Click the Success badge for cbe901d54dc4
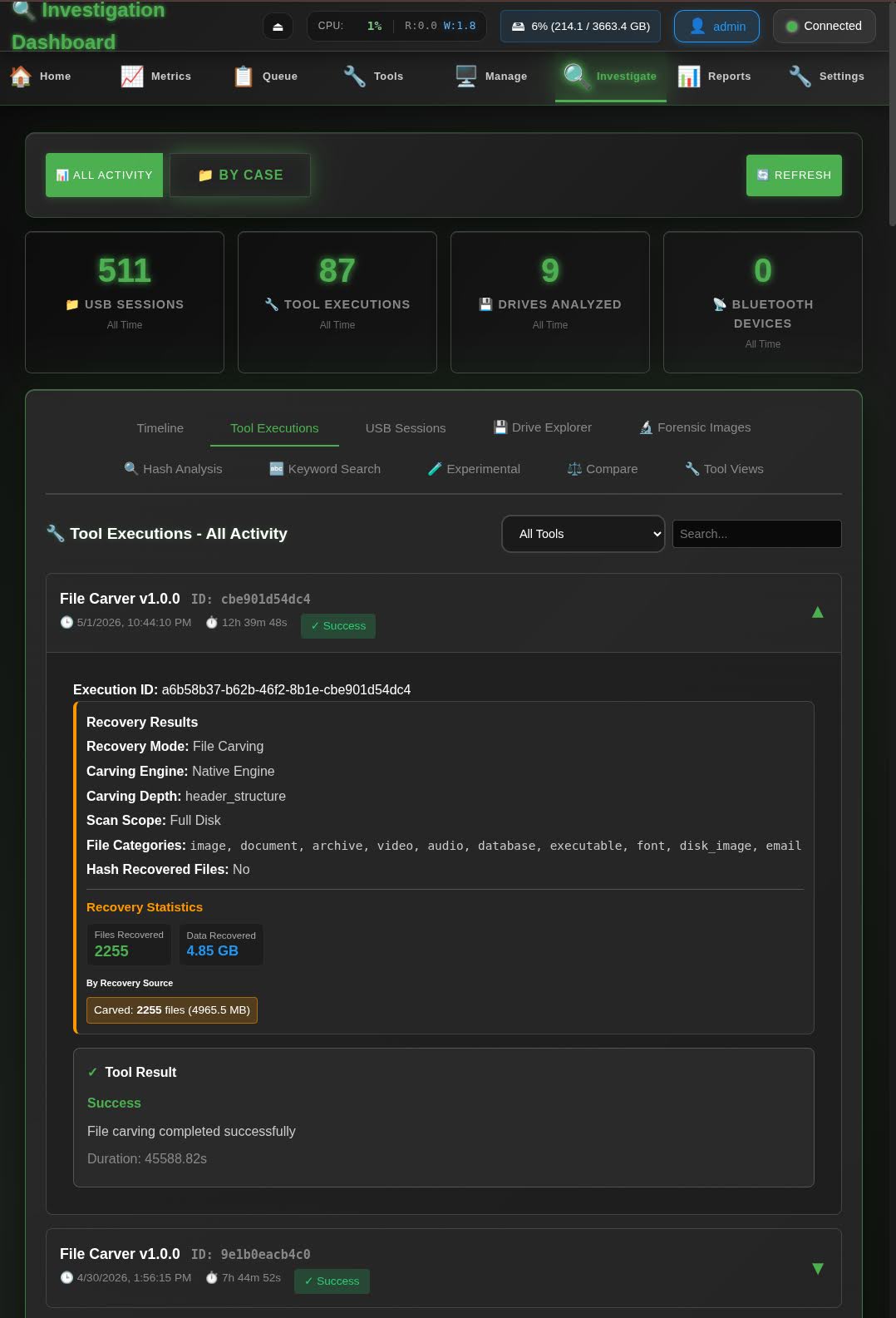 338,626
